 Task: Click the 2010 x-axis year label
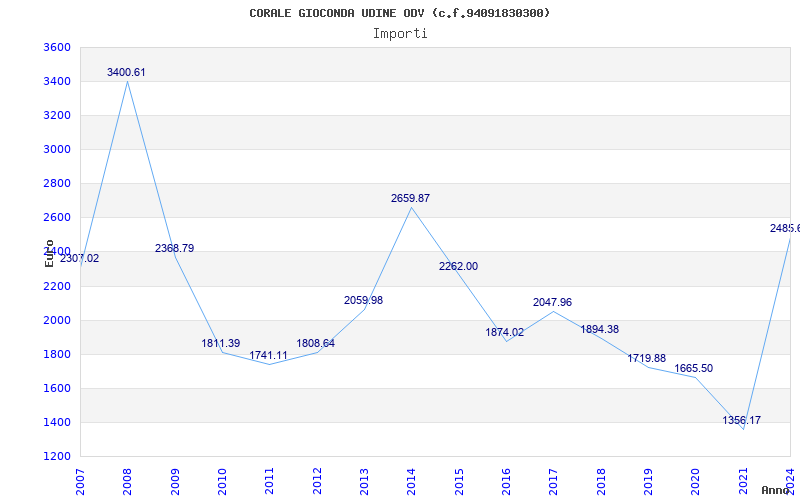(222, 482)
